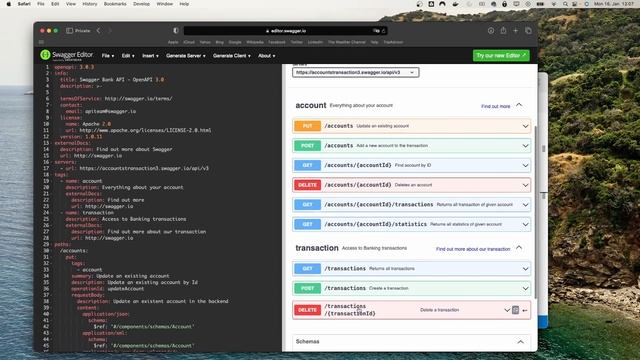Image resolution: width=640 pixels, height=360 pixels.
Task: Click the Wi-Fi icon in menu bar
Action: click(x=554, y=4)
